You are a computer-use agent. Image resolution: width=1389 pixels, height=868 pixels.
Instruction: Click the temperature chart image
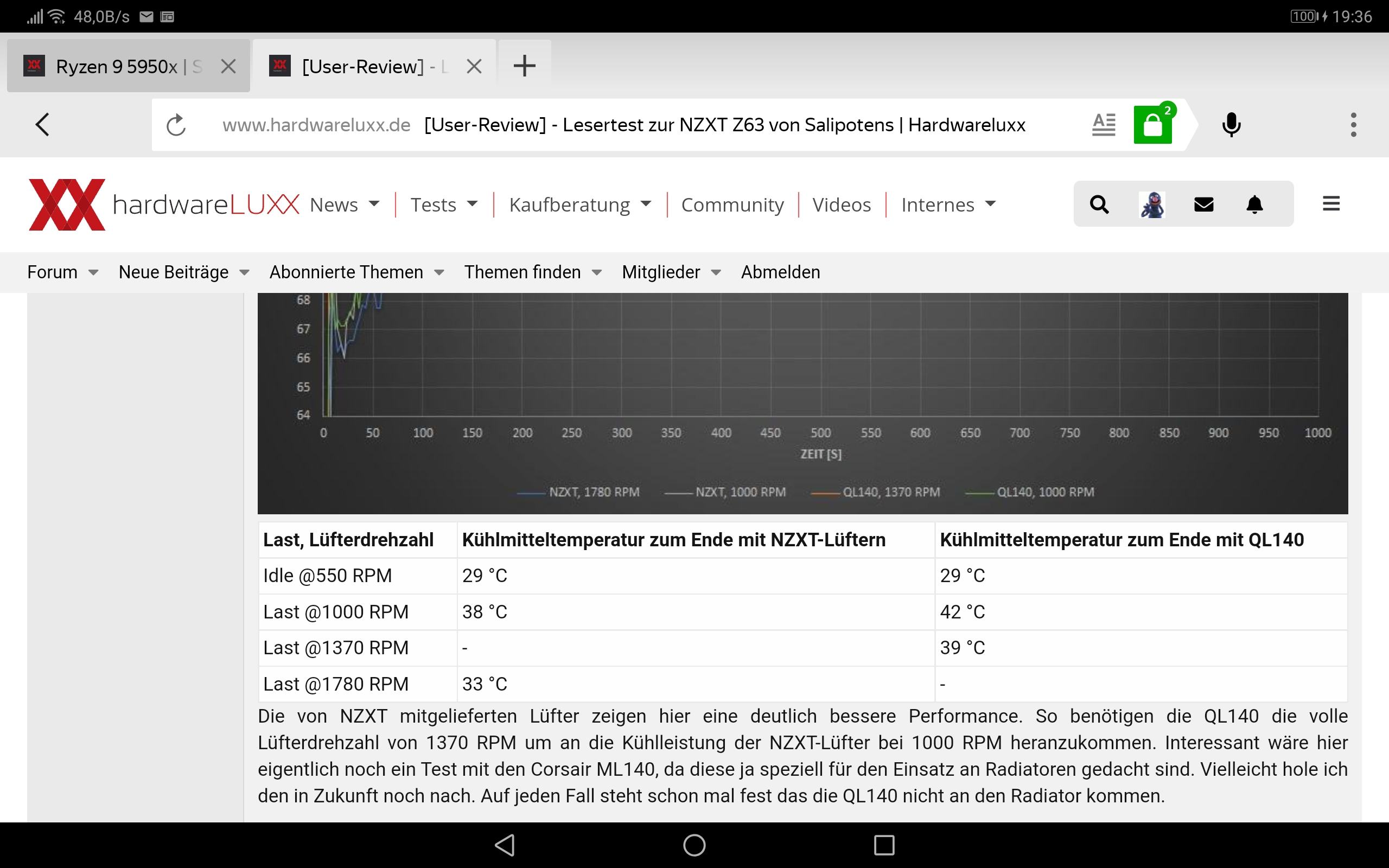(802, 403)
